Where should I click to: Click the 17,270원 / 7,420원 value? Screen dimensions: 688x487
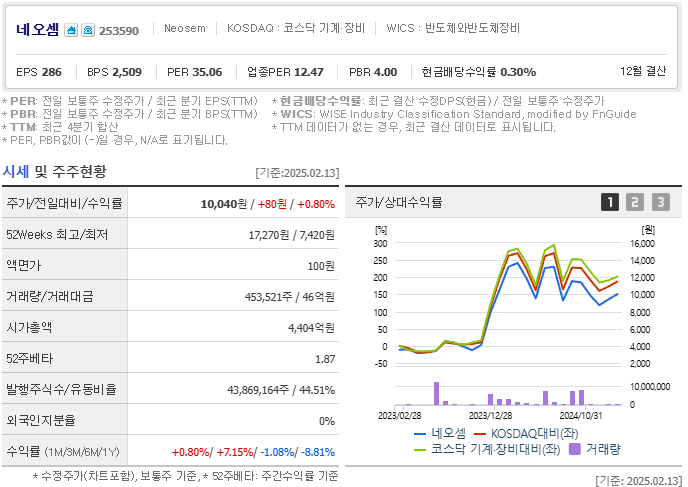291,235
